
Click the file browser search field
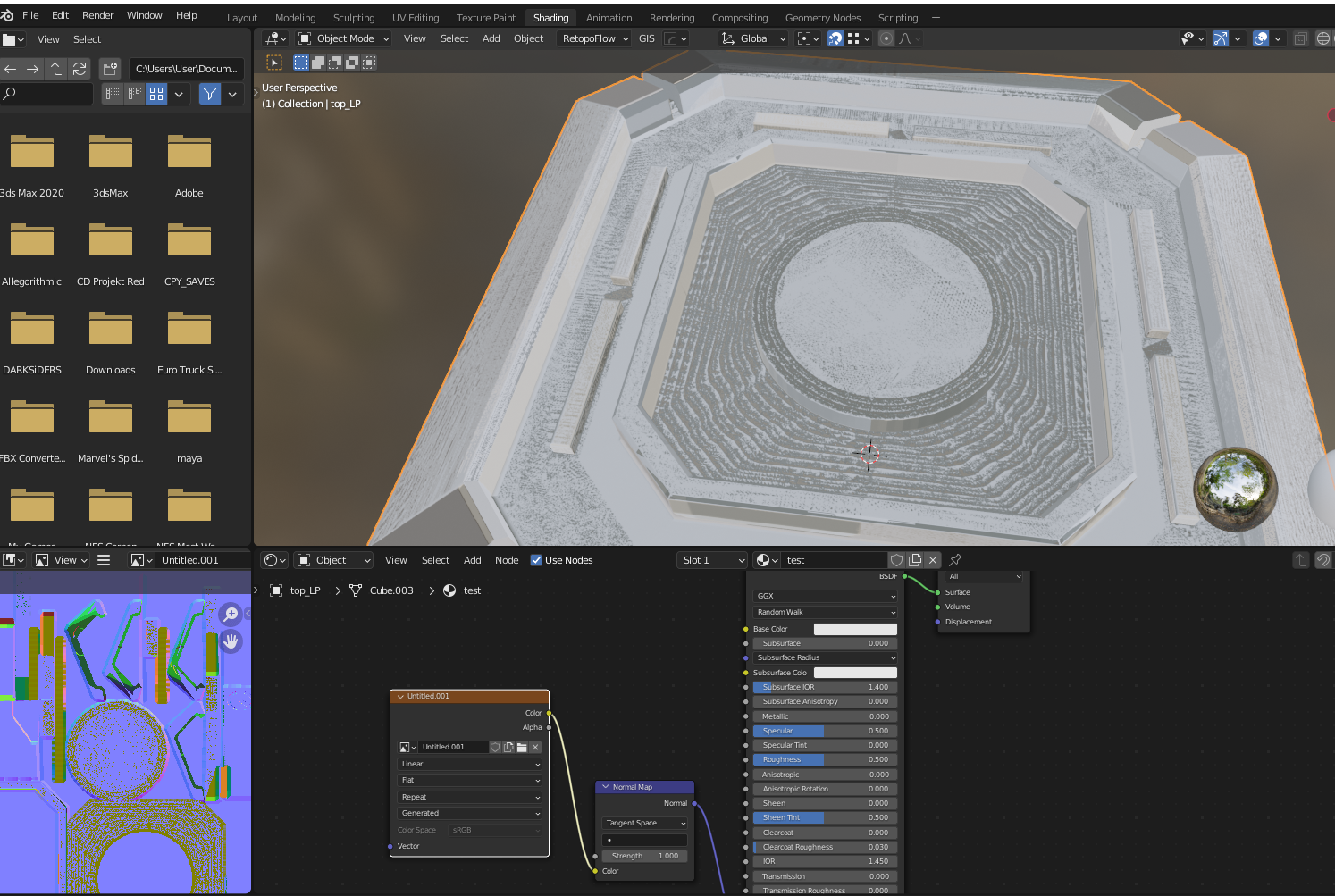49,94
